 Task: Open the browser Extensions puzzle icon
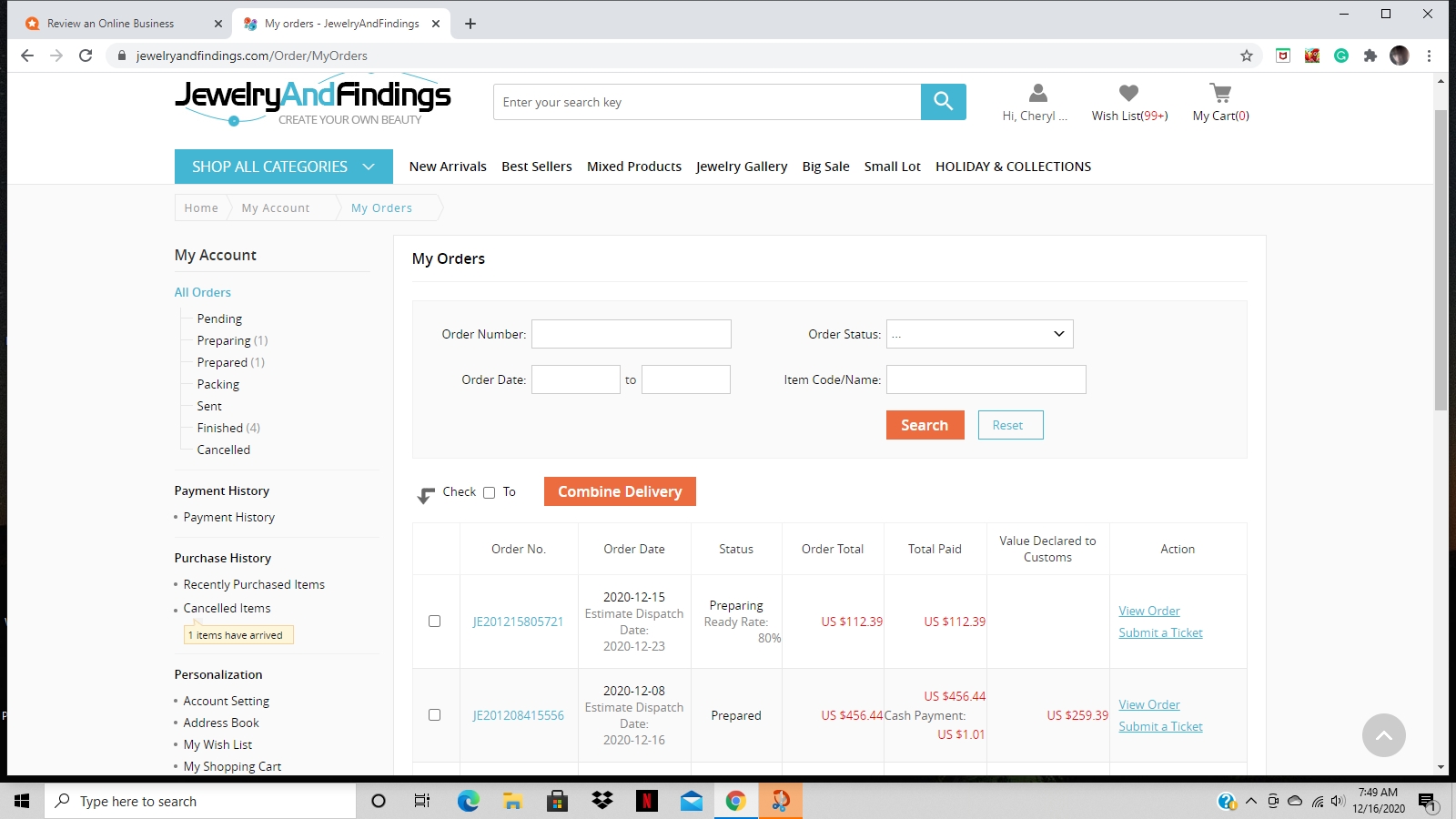tap(1370, 56)
